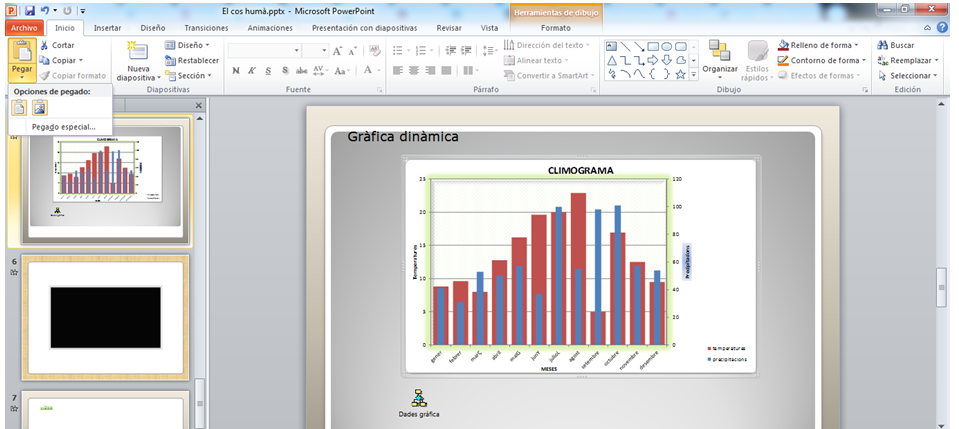The width and height of the screenshot is (959, 429).
Task: Minimize the ribbon with caret icon
Action: [x=928, y=28]
